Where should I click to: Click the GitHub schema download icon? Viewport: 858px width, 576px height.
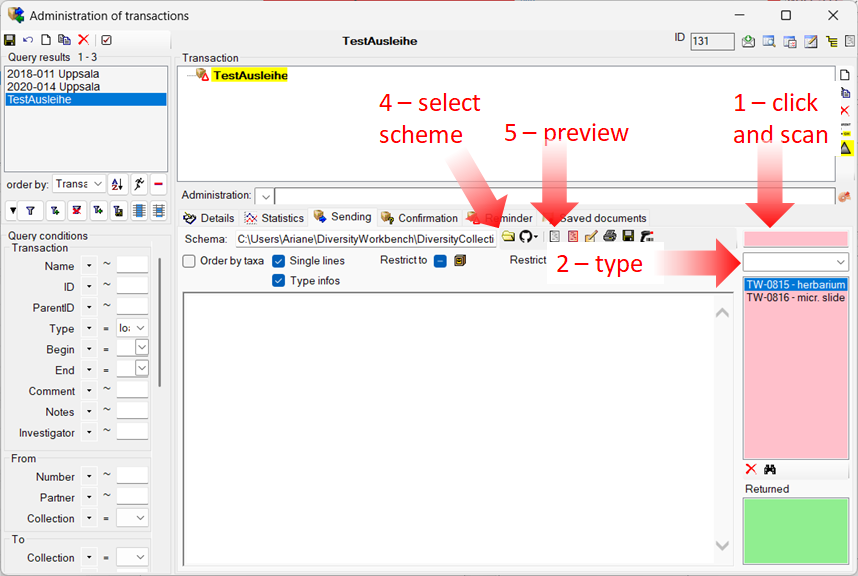526,237
